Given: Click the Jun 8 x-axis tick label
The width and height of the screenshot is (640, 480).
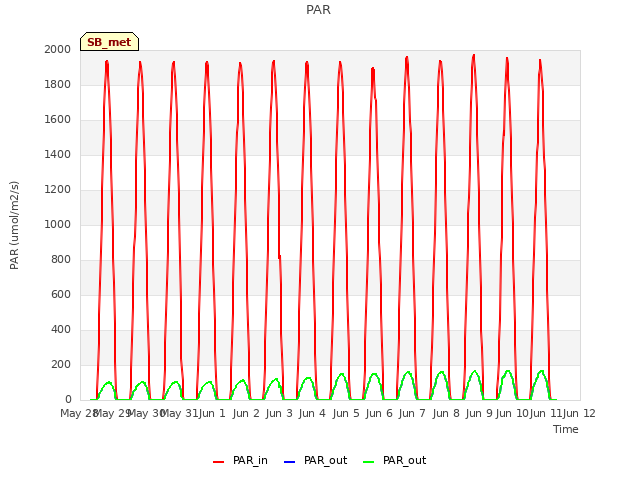Looking at the screenshot, I should 446,413.
